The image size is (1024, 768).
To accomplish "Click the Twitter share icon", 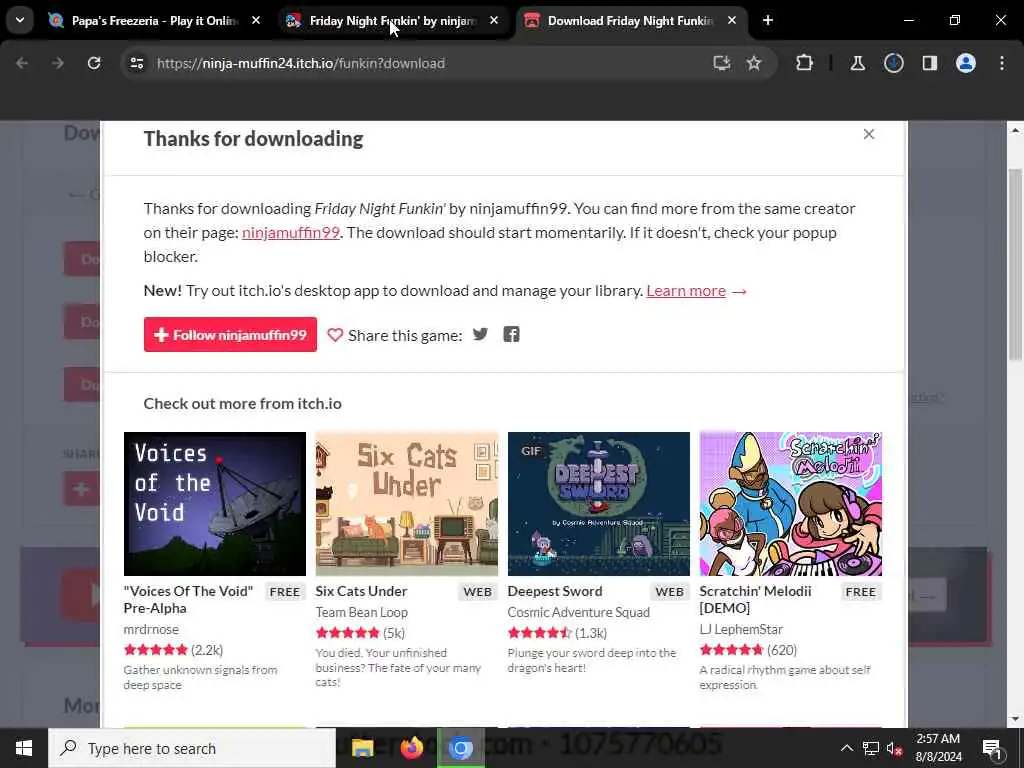I will point(480,334).
